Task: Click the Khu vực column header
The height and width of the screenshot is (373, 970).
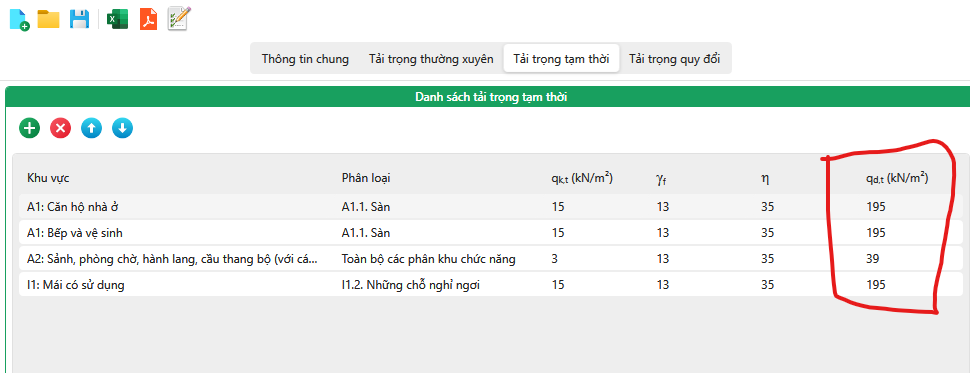Action: click(x=48, y=178)
